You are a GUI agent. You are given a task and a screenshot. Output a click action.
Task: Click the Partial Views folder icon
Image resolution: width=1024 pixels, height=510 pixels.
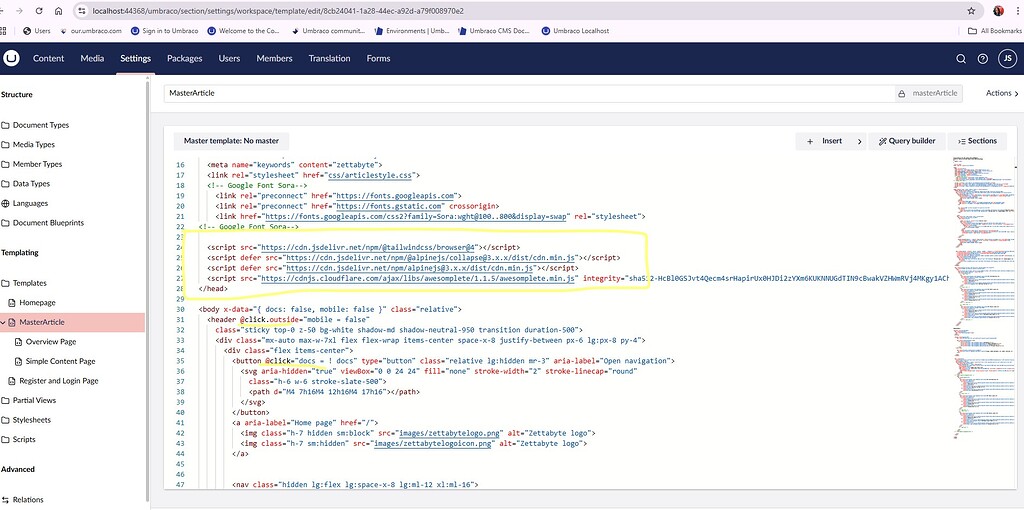tap(5, 400)
